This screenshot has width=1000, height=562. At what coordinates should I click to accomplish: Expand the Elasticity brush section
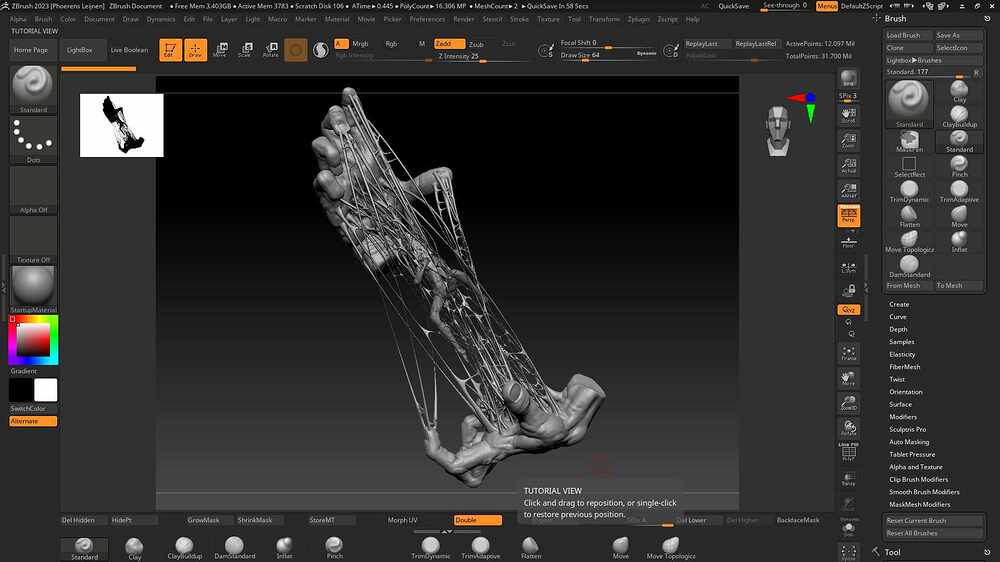tap(902, 354)
